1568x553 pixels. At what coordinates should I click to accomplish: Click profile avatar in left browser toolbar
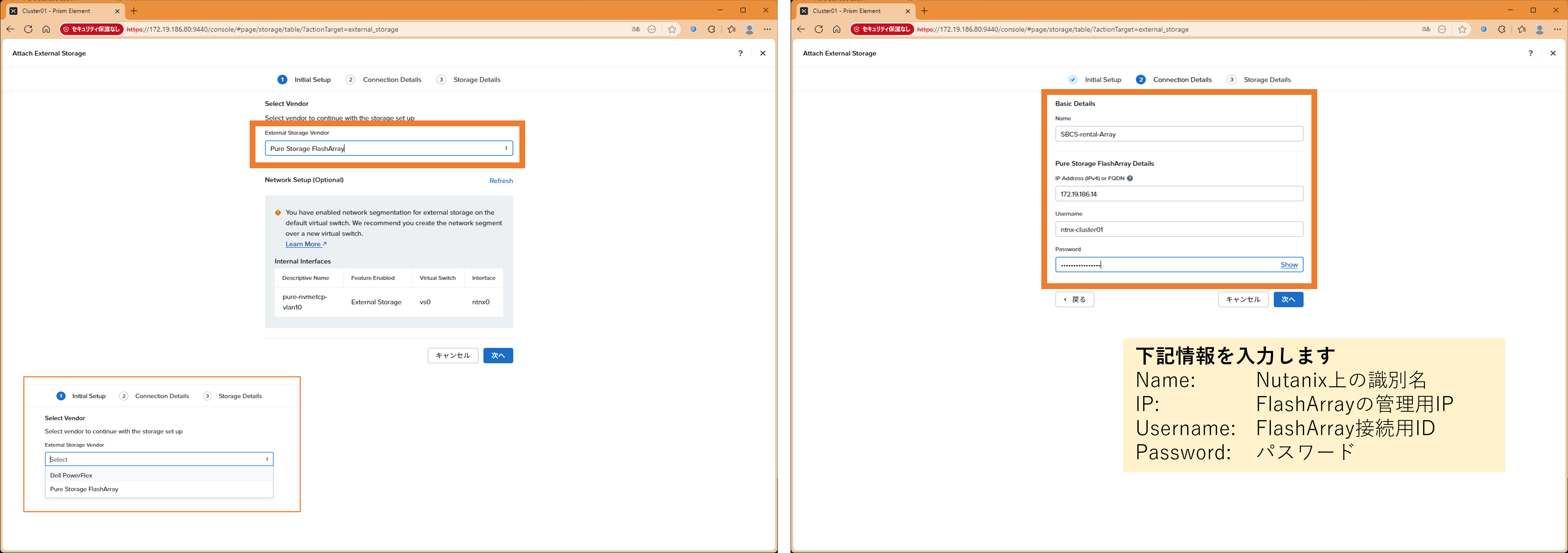[750, 29]
